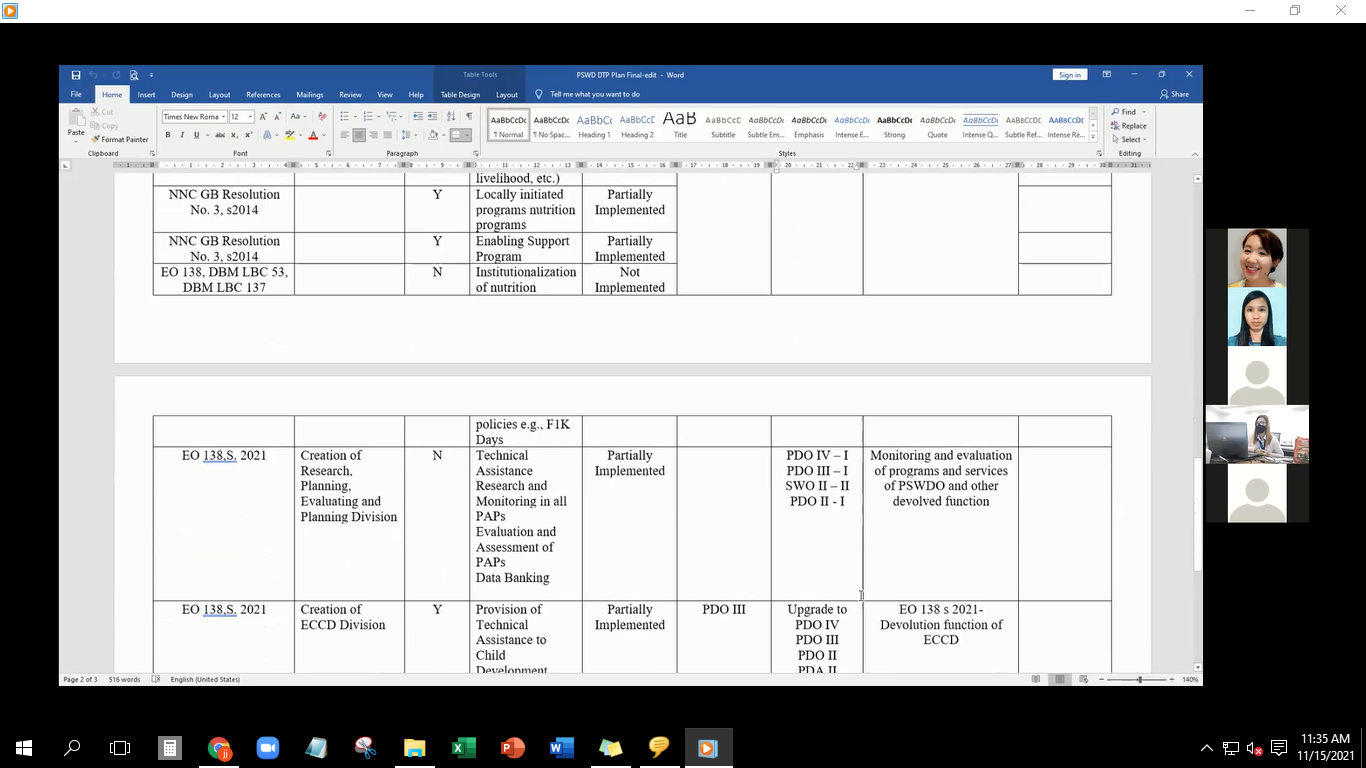Increase font size with Grow Font icon

click(264, 117)
